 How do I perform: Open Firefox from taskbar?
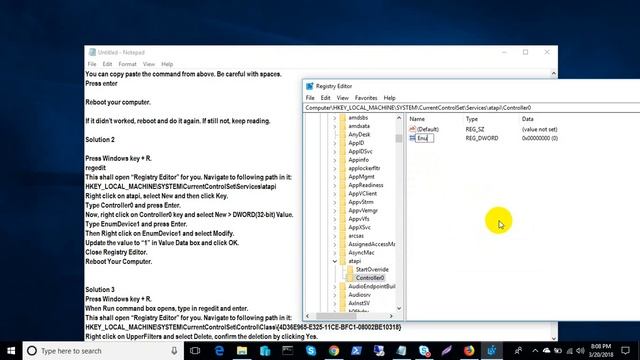pos(469,351)
